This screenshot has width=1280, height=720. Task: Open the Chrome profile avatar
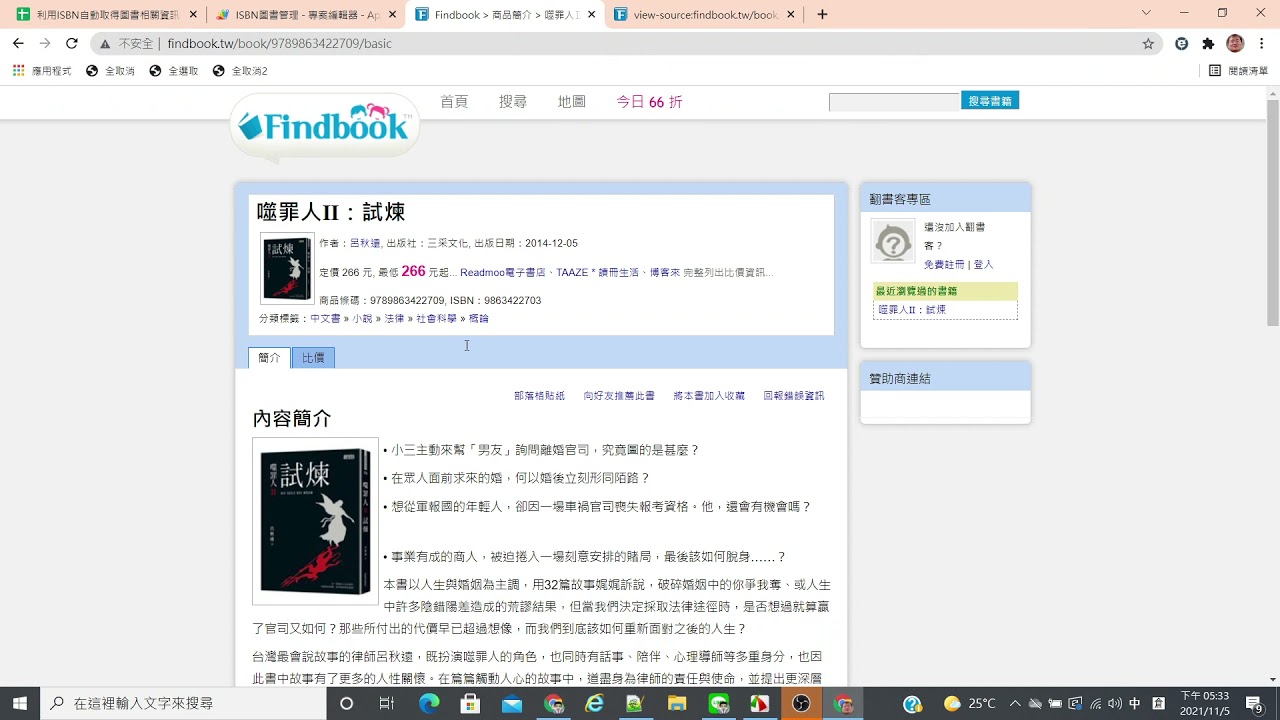[1235, 43]
